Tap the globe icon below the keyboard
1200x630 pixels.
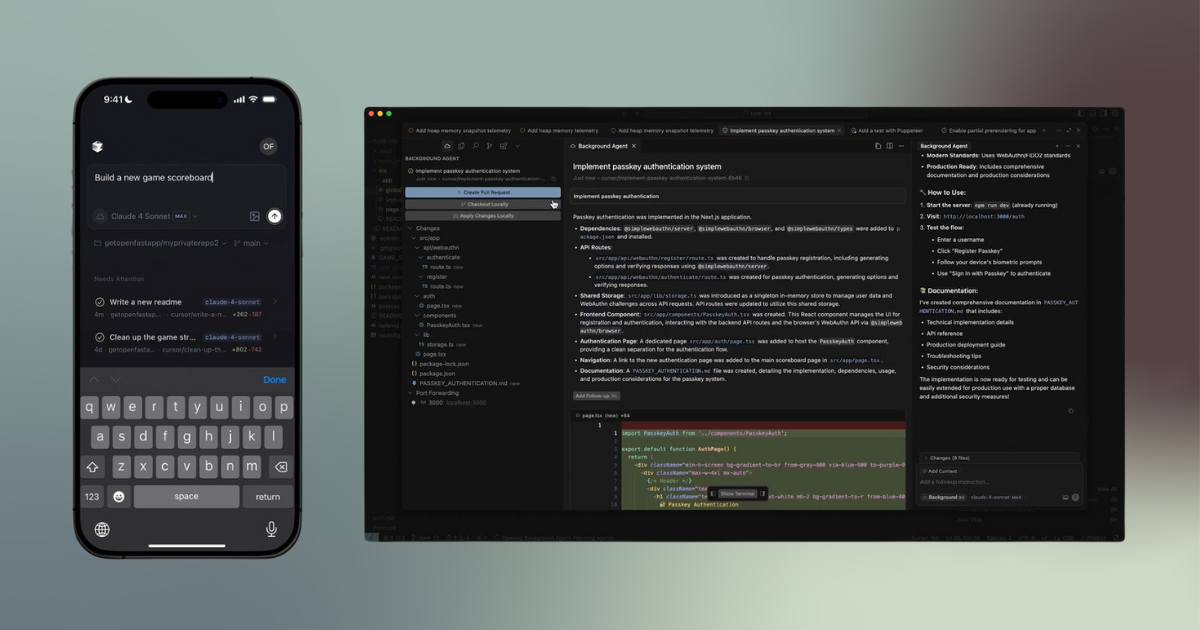102,529
